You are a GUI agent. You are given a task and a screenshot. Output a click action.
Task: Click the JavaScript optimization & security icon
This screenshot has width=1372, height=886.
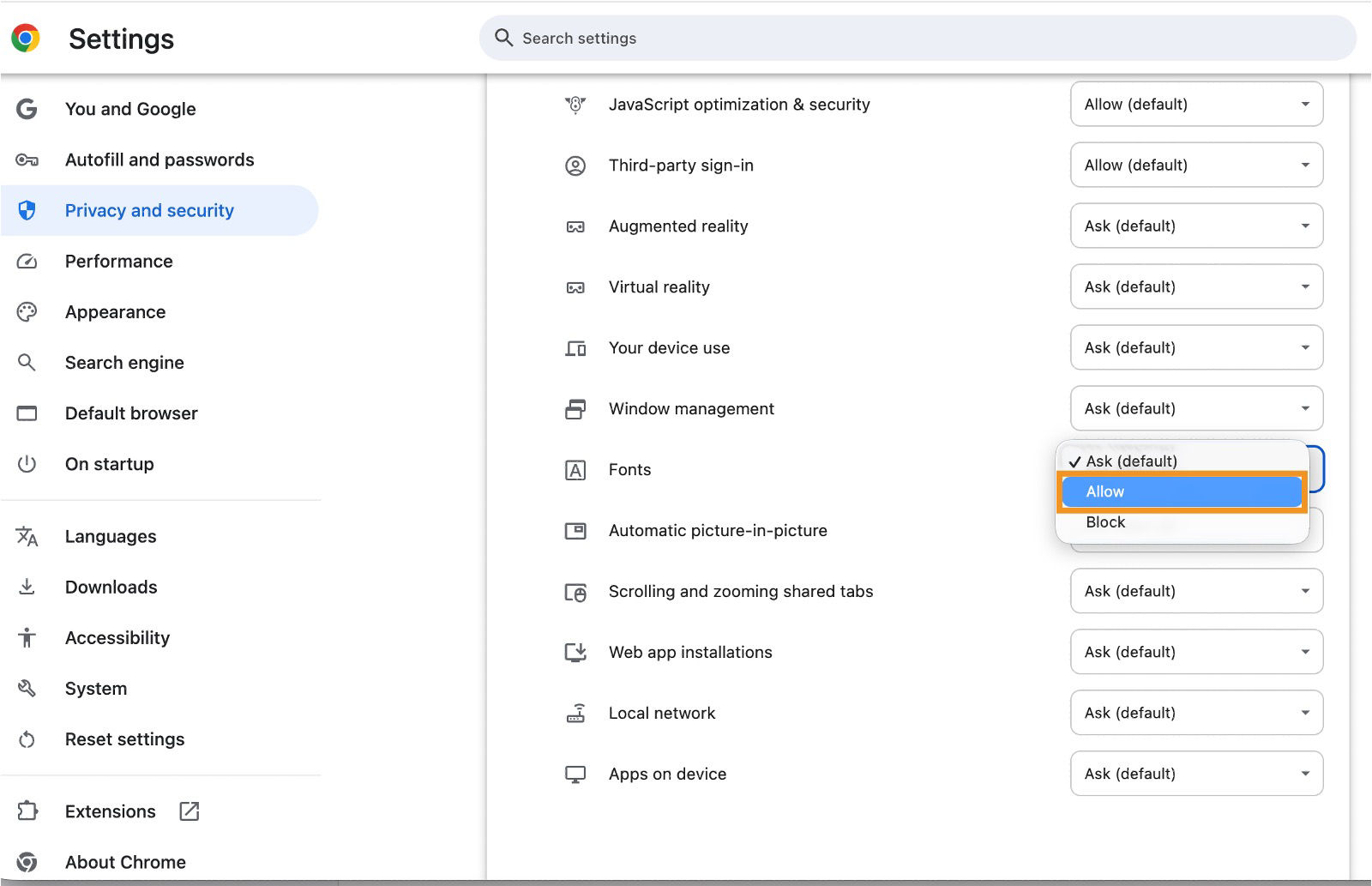point(575,105)
